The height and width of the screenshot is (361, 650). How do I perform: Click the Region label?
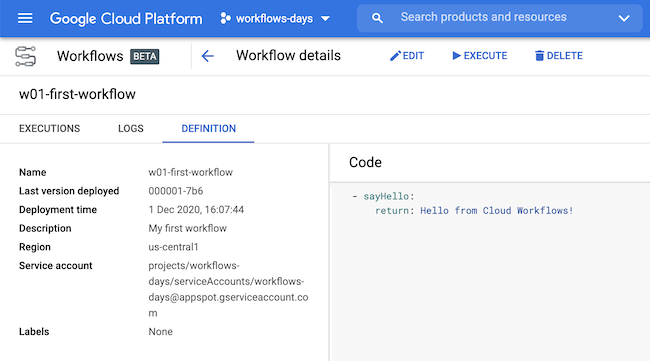click(34, 247)
